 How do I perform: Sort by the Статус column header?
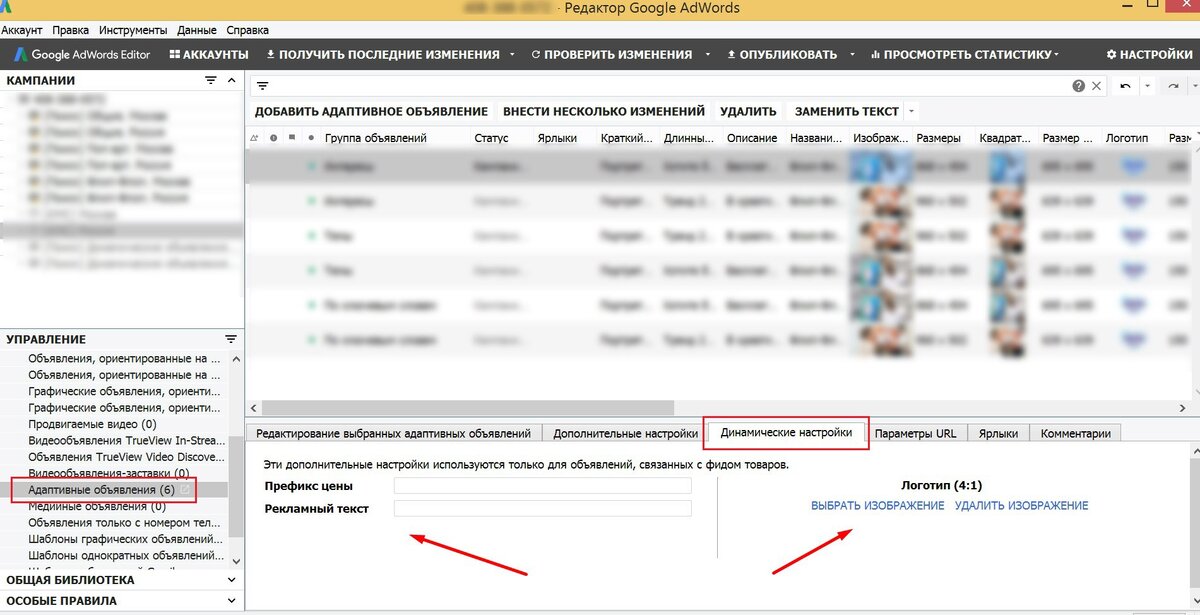491,138
